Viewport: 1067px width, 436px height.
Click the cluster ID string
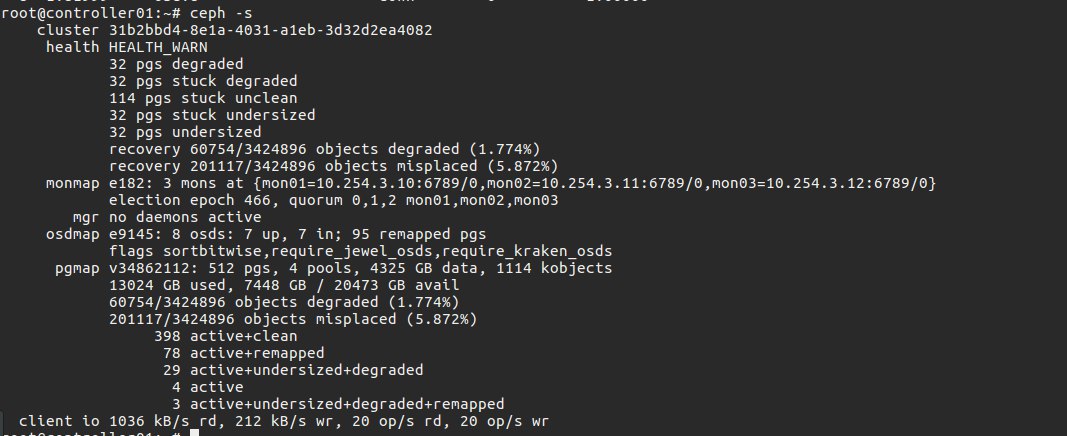click(x=270, y=30)
